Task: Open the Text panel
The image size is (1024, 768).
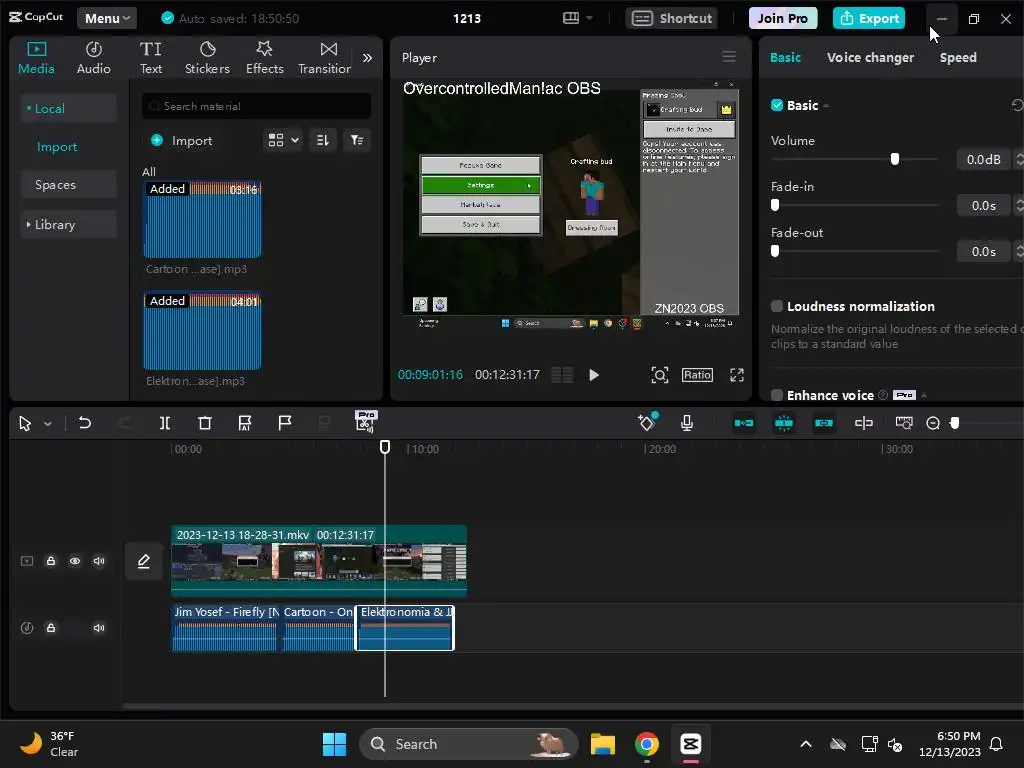Action: (x=151, y=57)
